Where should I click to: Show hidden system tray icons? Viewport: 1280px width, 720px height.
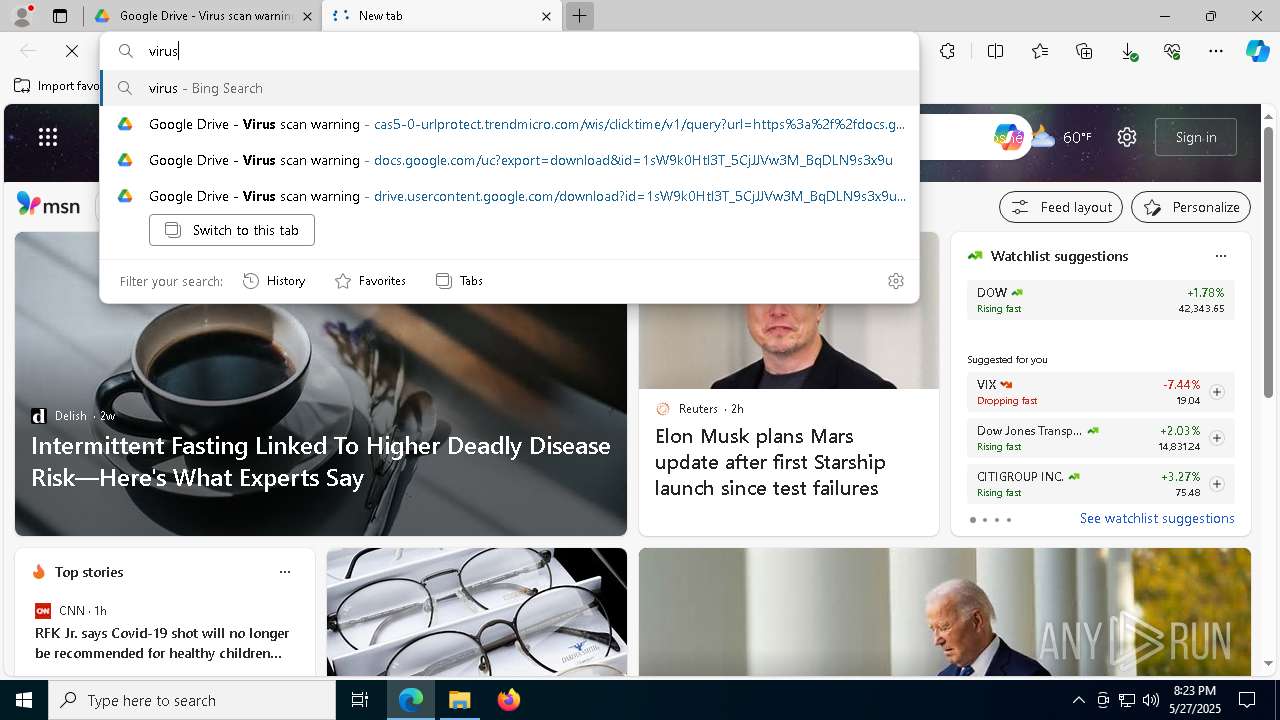[x=1078, y=700]
